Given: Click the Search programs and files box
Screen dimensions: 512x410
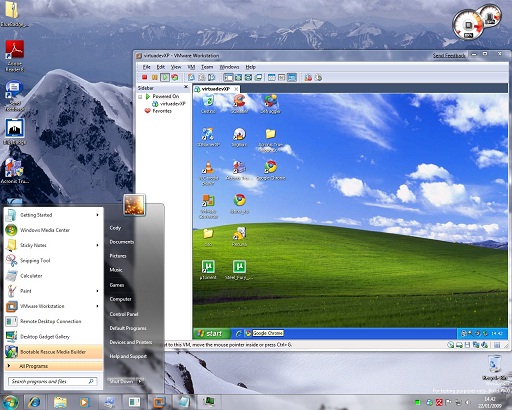Looking at the screenshot, I should (52, 381).
